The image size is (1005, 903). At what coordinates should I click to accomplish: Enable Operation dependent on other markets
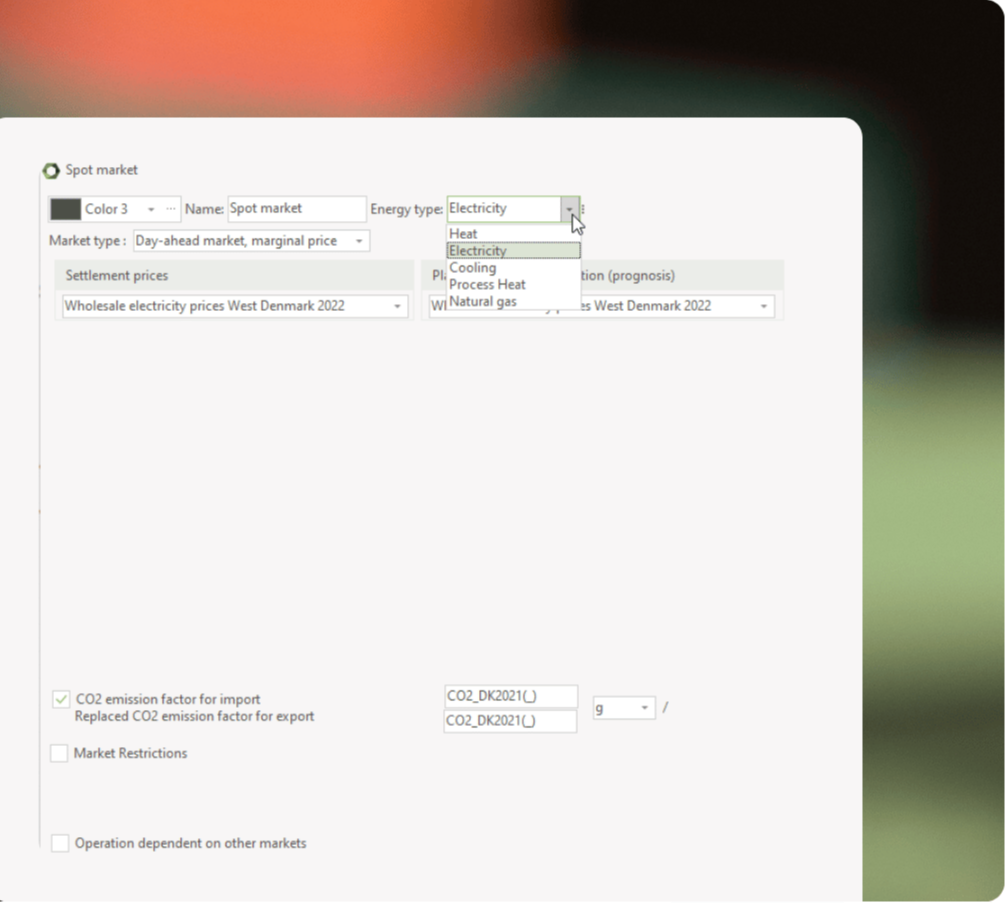click(60, 843)
